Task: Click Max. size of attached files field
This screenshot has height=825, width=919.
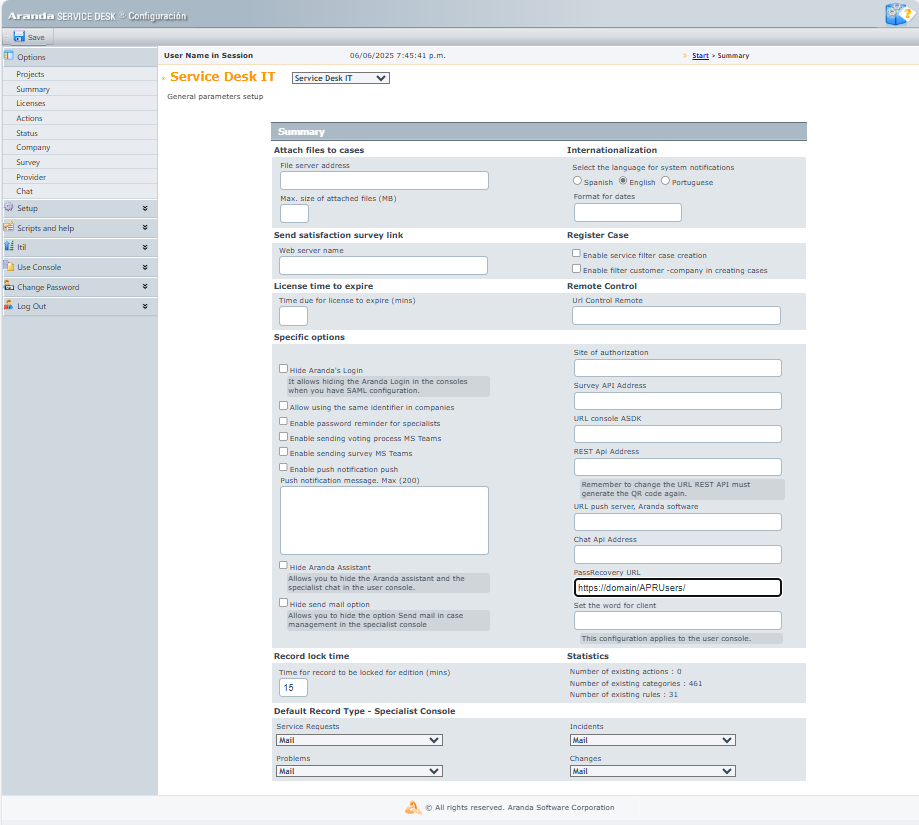Action: click(x=294, y=213)
